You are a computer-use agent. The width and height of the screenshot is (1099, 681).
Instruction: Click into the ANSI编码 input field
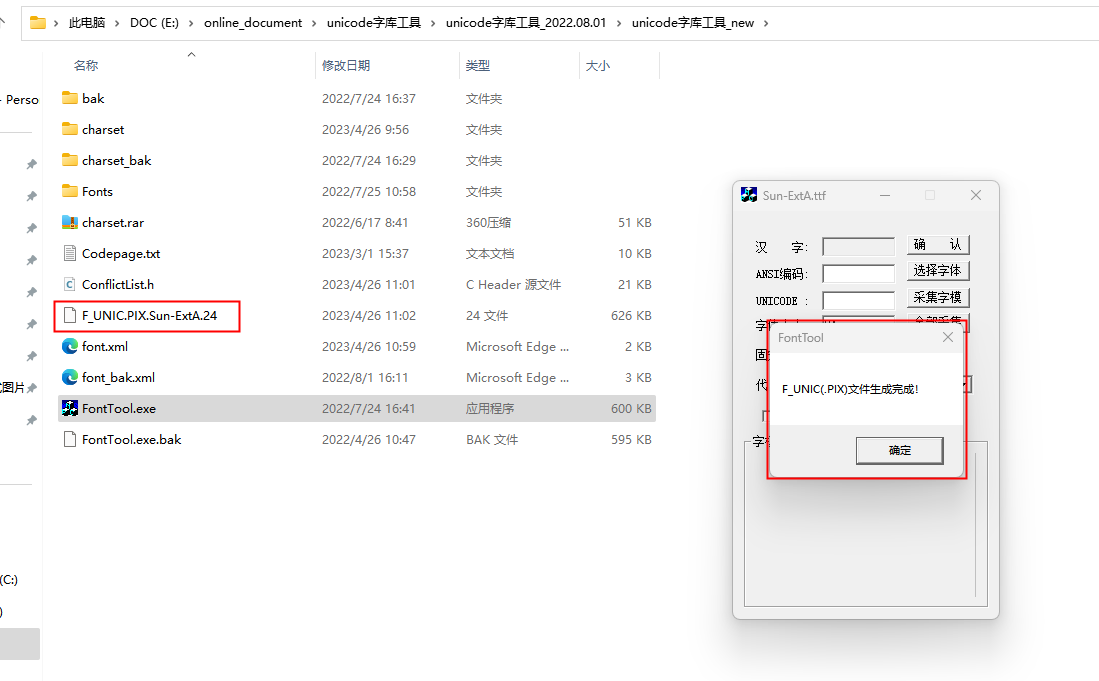(x=858, y=274)
